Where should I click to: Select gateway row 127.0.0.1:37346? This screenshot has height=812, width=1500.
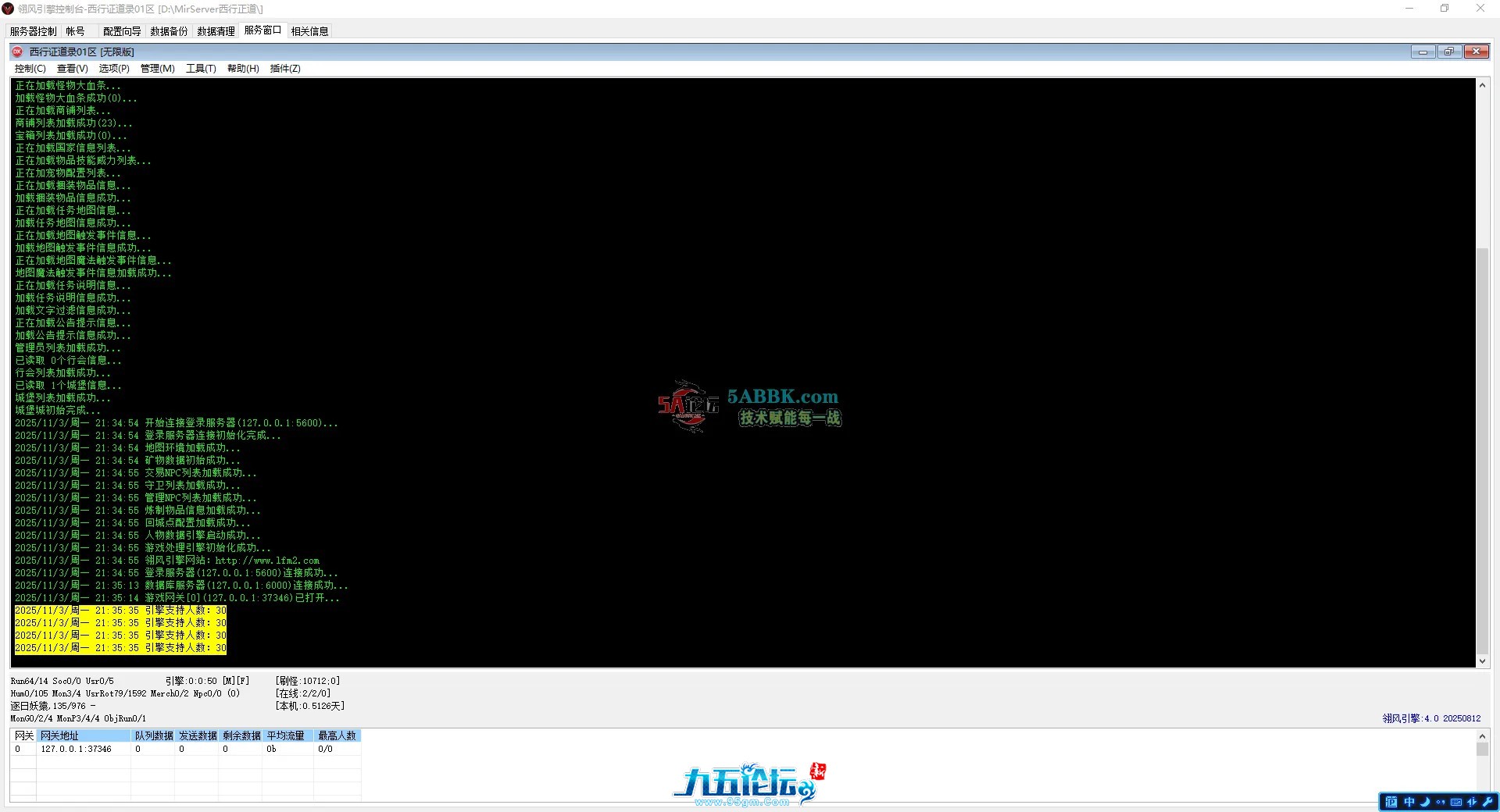[x=76, y=749]
